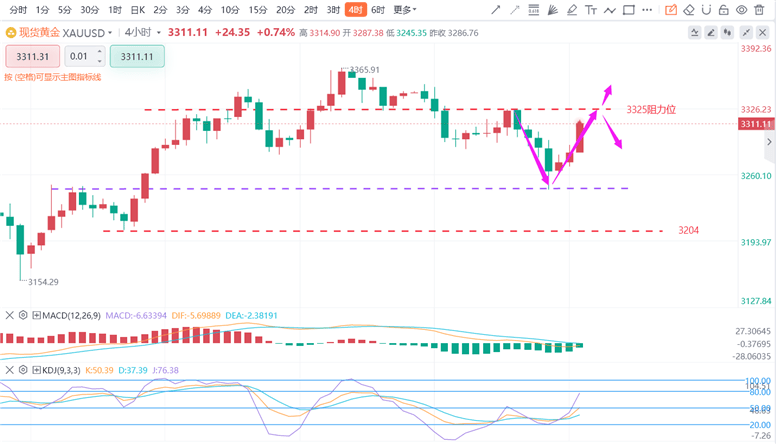
Task: Enable the magnet snap tool
Action: click(706, 10)
